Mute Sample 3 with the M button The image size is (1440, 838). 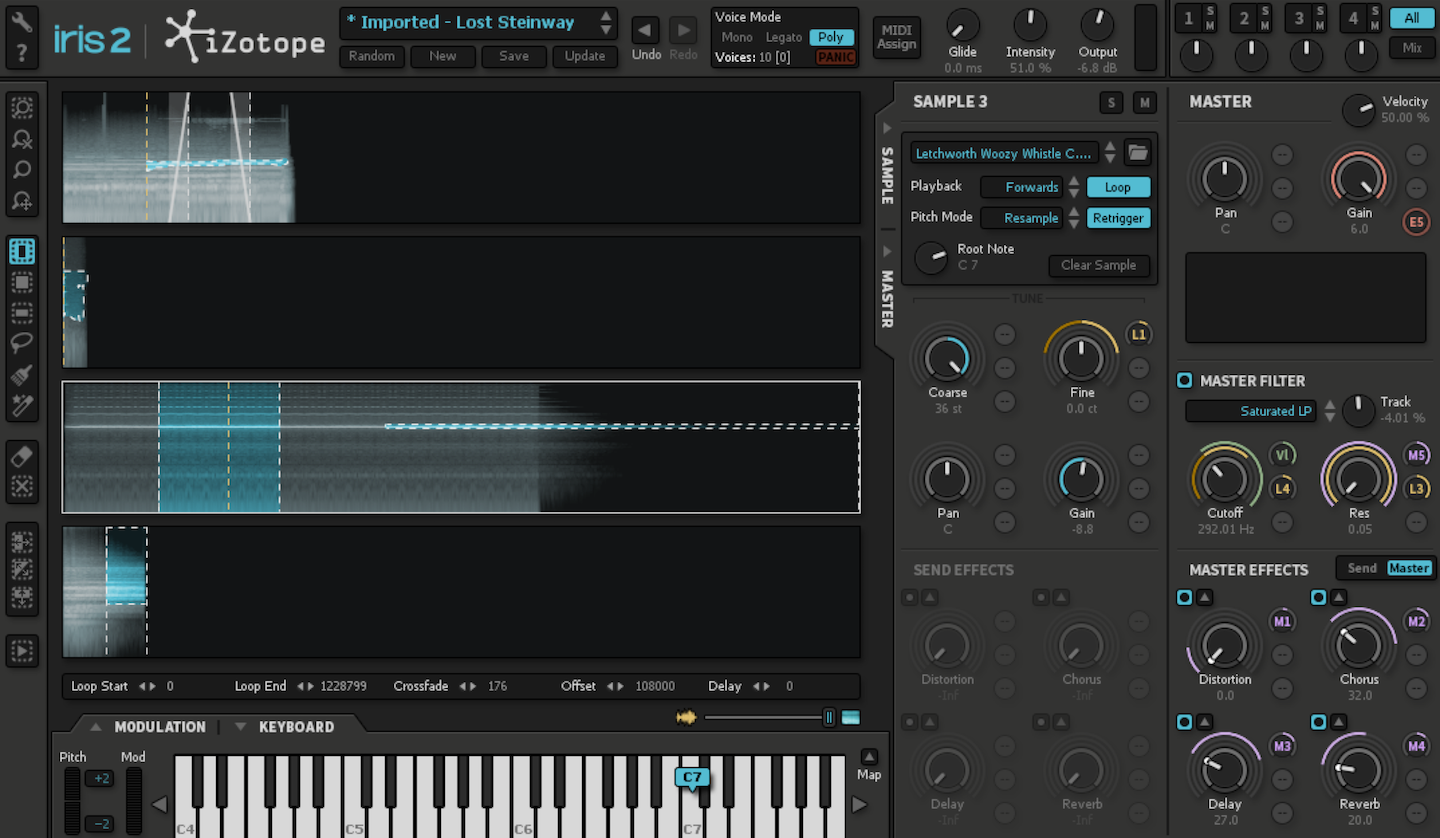coord(1144,103)
